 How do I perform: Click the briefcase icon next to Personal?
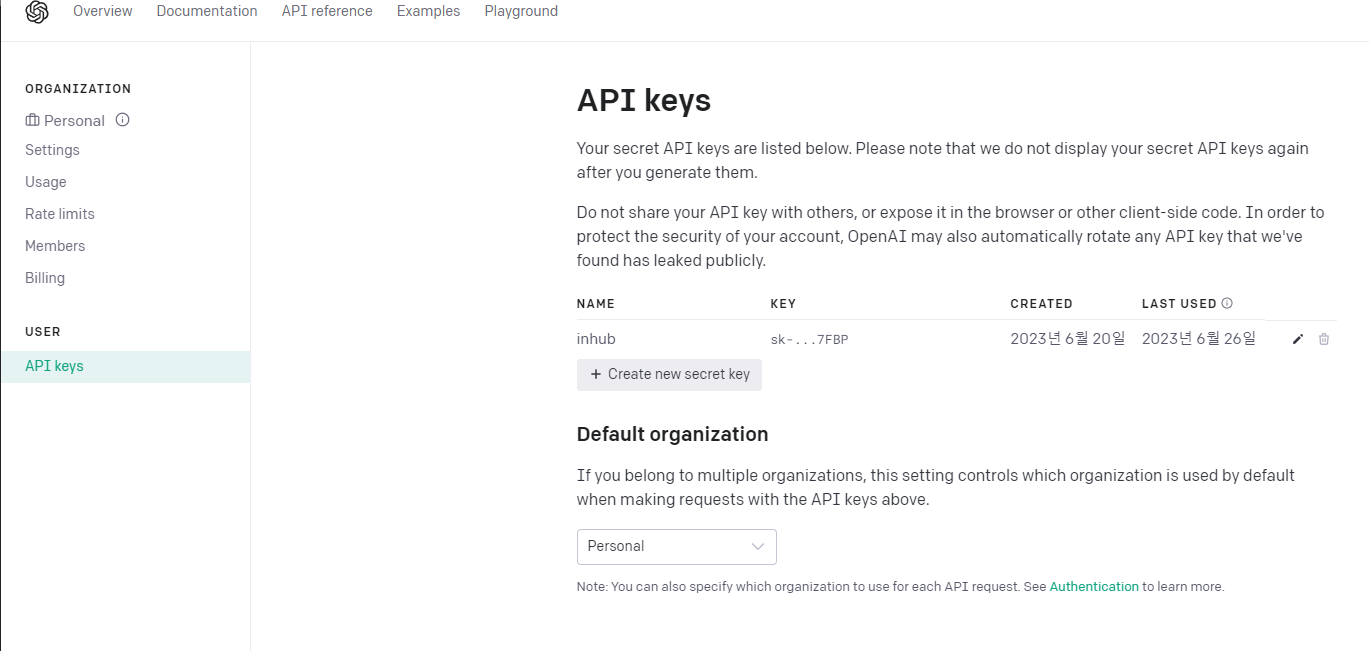(32, 120)
